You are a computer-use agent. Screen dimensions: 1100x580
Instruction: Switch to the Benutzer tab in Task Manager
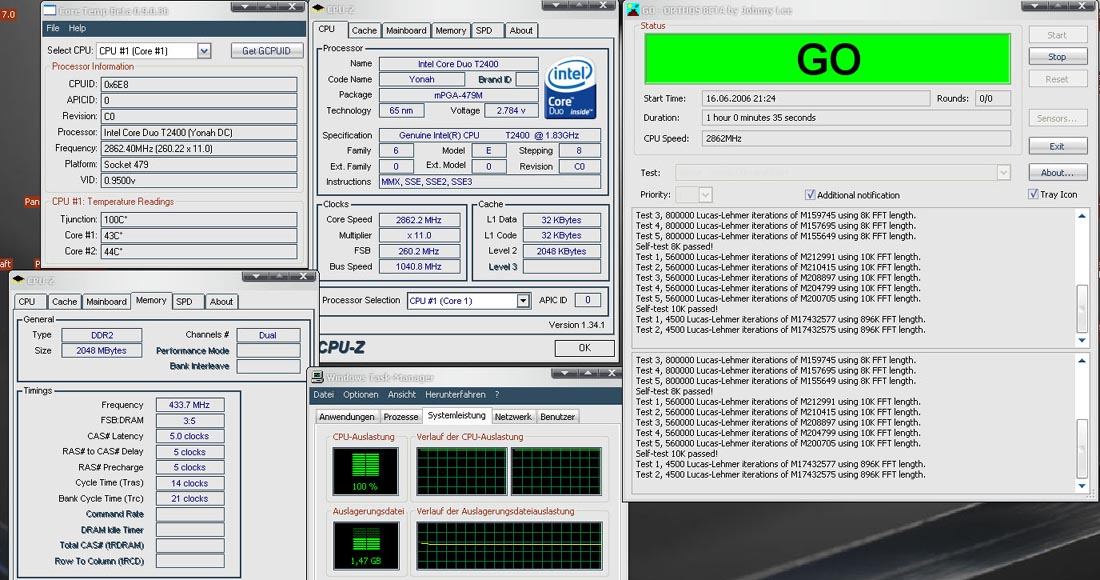coord(557,417)
